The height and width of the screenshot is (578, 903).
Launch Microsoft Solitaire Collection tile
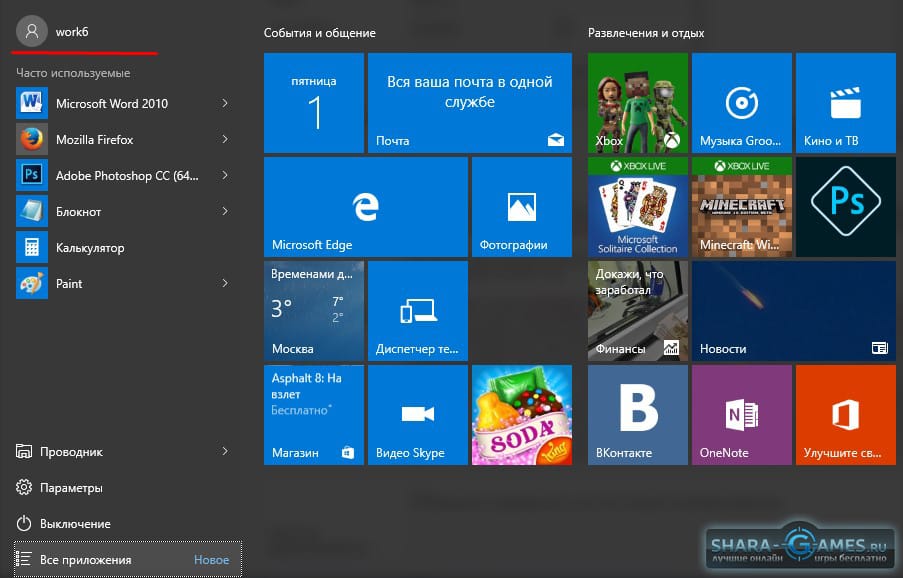[638, 207]
